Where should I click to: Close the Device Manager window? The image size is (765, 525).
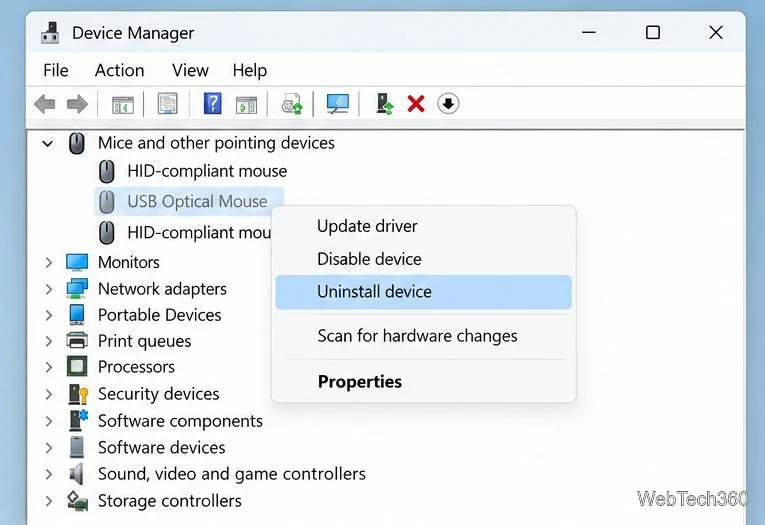click(716, 33)
